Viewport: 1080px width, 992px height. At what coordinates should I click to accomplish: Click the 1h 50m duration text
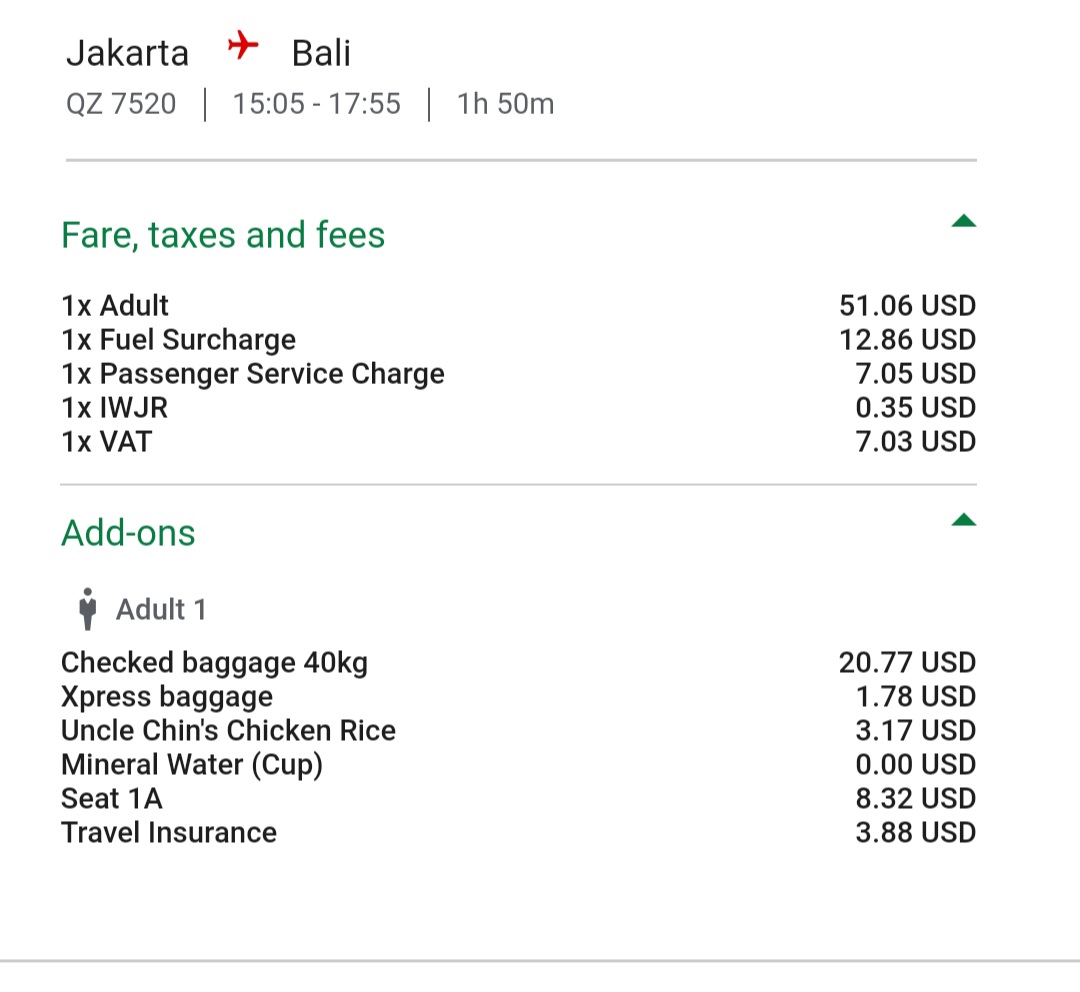click(506, 104)
